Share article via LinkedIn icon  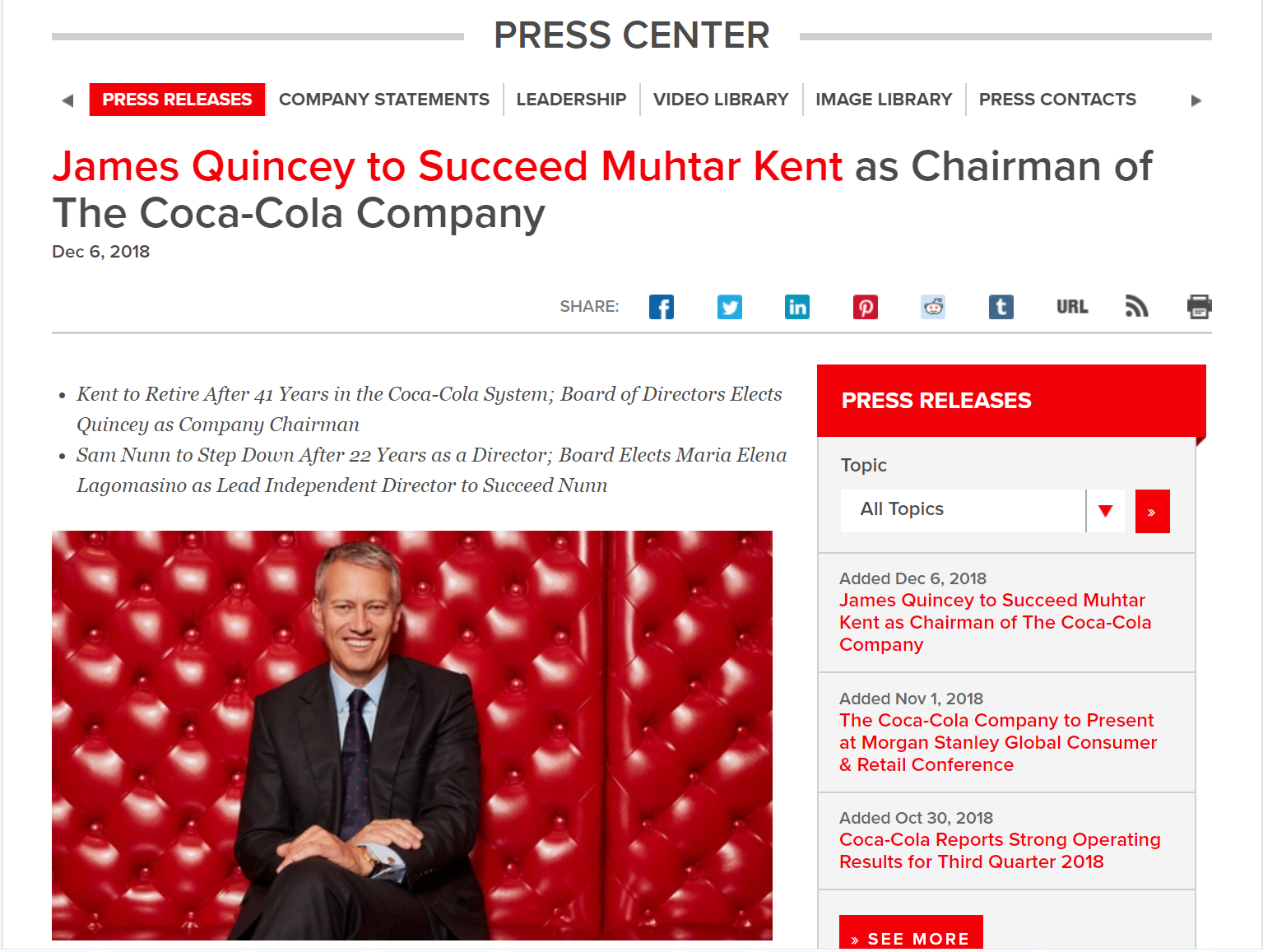click(797, 307)
